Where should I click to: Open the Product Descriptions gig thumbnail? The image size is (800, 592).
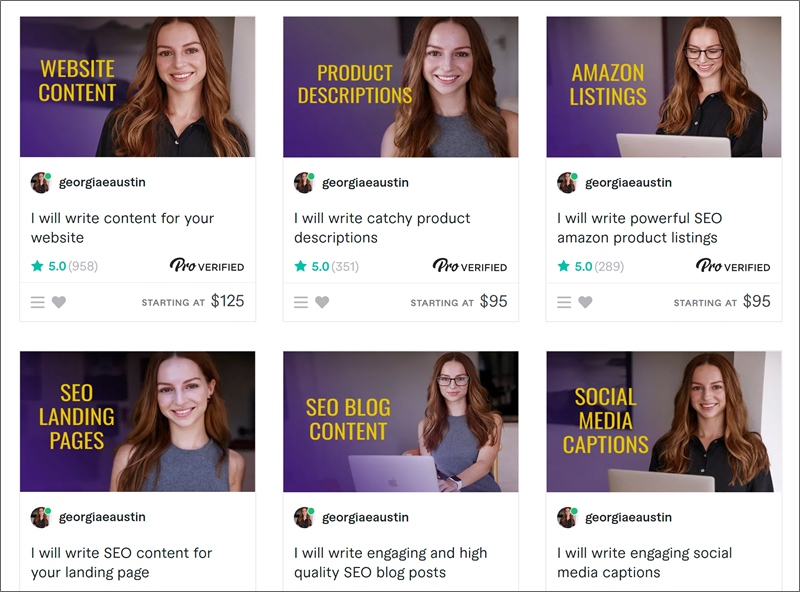[x=400, y=87]
